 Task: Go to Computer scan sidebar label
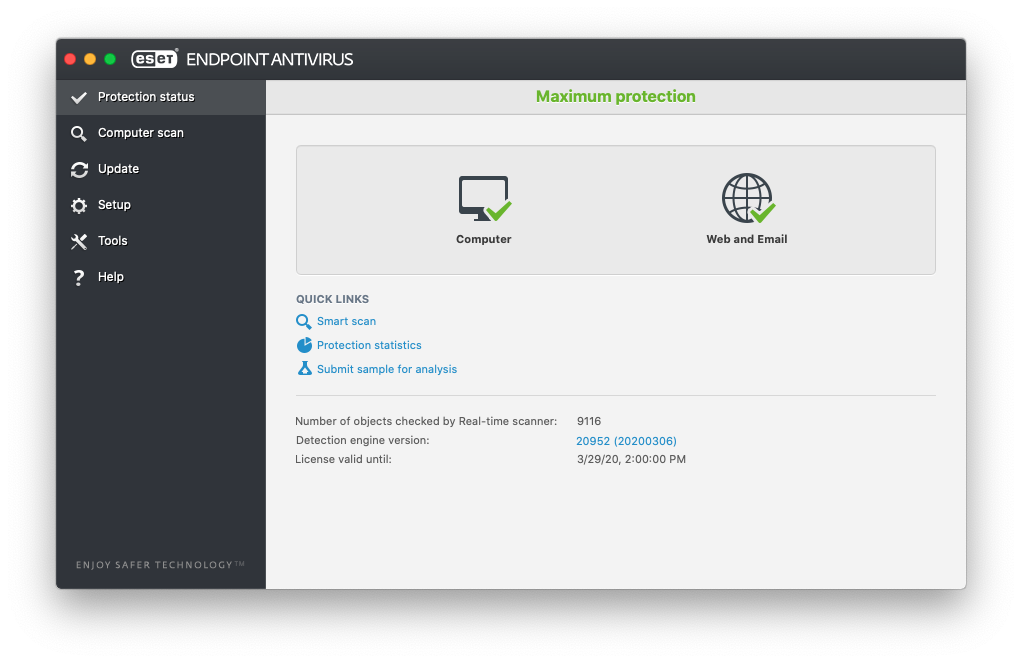click(141, 133)
